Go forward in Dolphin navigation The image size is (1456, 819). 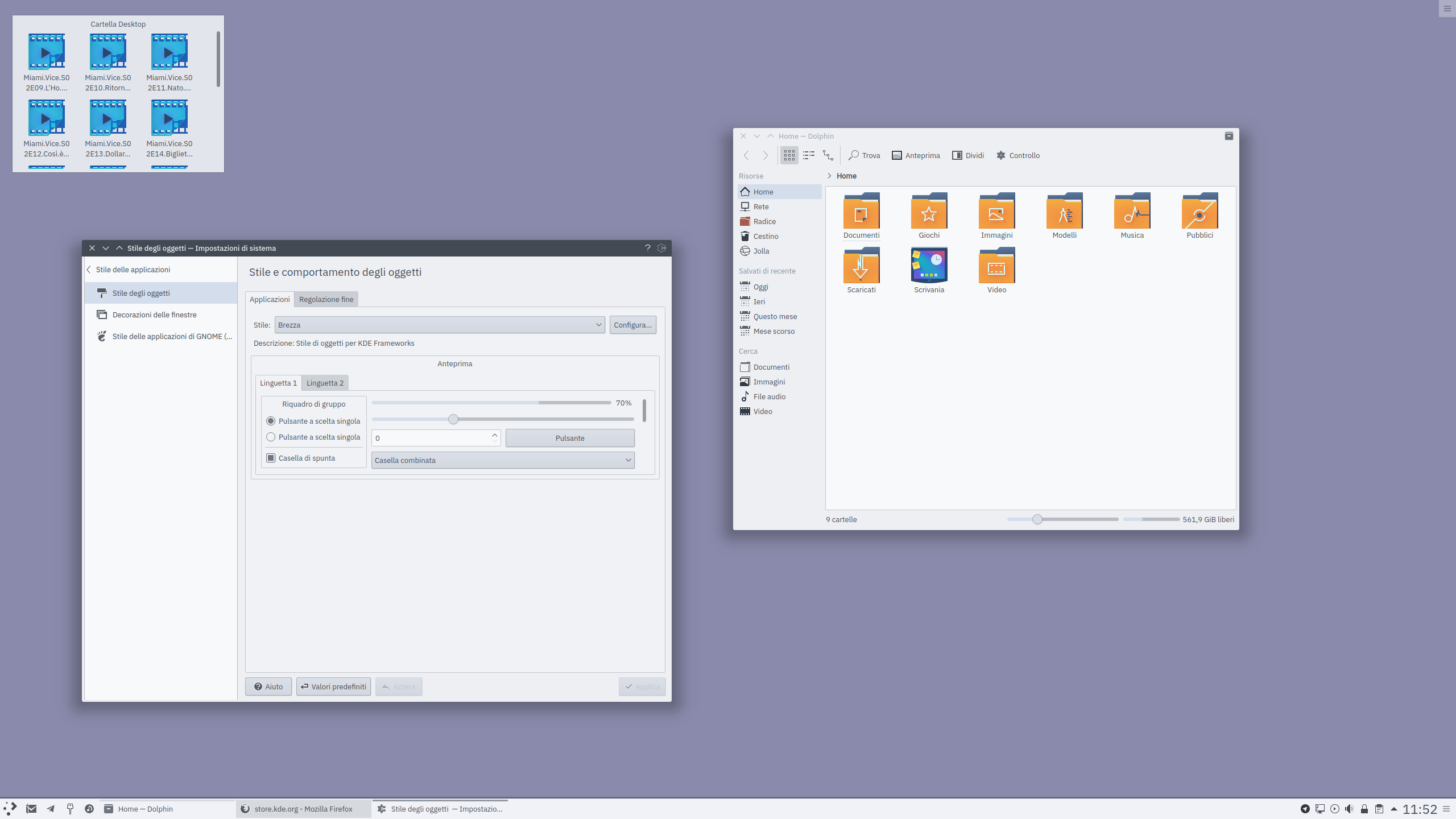[x=766, y=155]
